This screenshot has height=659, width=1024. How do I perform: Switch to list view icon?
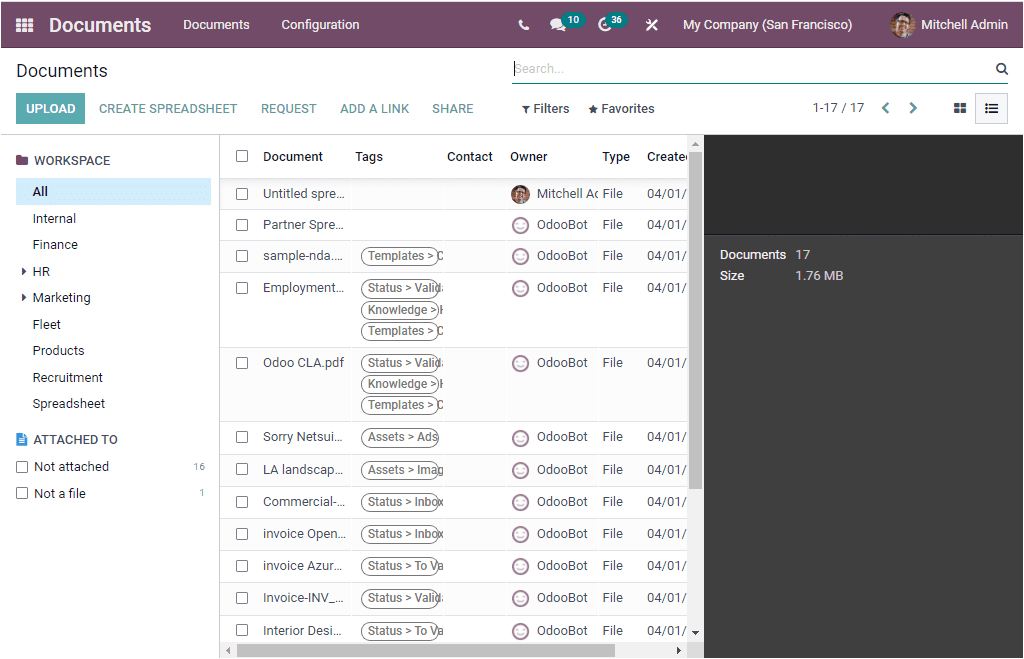point(991,108)
